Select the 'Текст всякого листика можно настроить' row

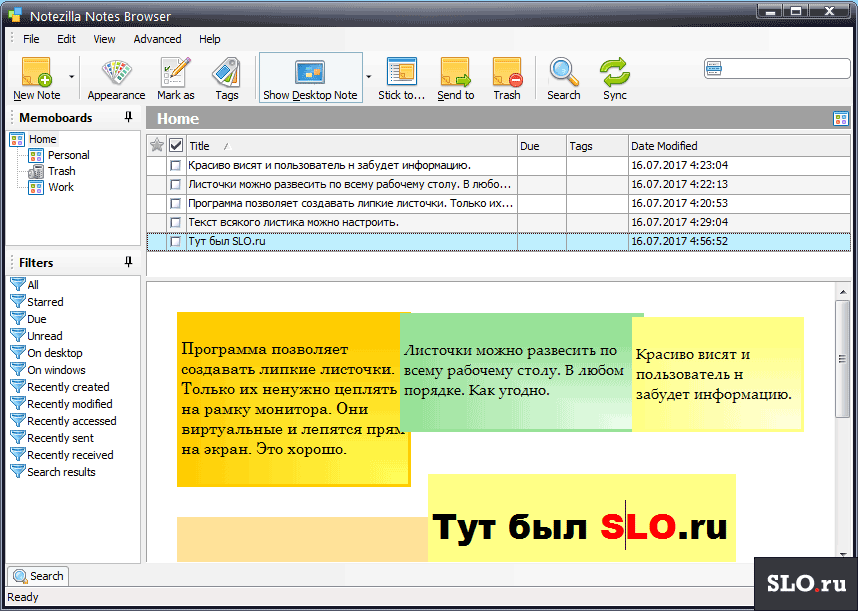click(x=498, y=223)
